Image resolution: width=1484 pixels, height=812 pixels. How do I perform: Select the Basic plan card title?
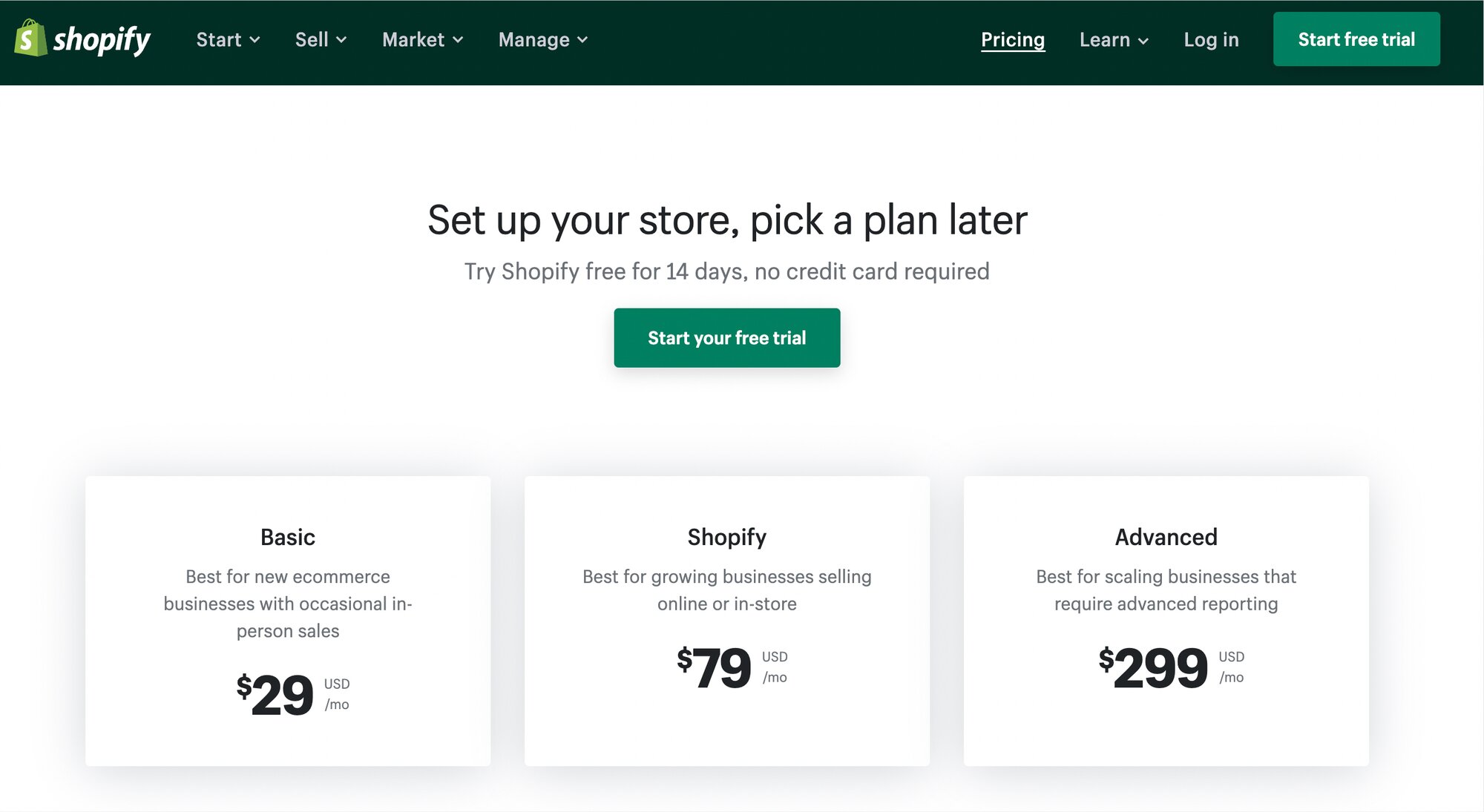pos(288,537)
